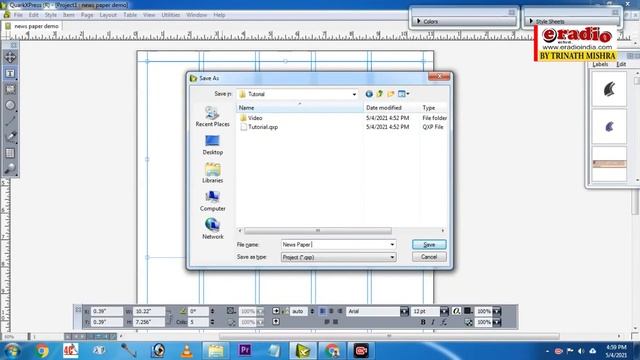Apply Italic in Measurements palette
The image size is (640, 360).
(433, 322)
